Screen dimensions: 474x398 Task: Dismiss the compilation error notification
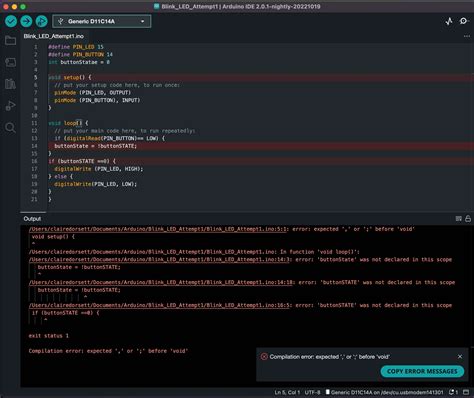[x=460, y=357]
